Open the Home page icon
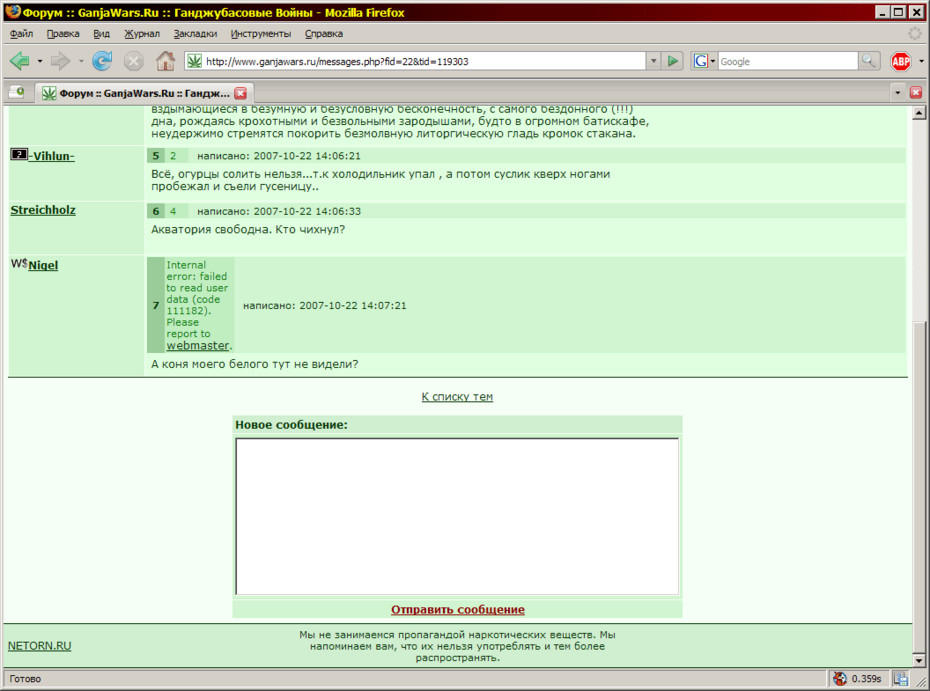Screen dimensions: 930x691 coord(165,60)
